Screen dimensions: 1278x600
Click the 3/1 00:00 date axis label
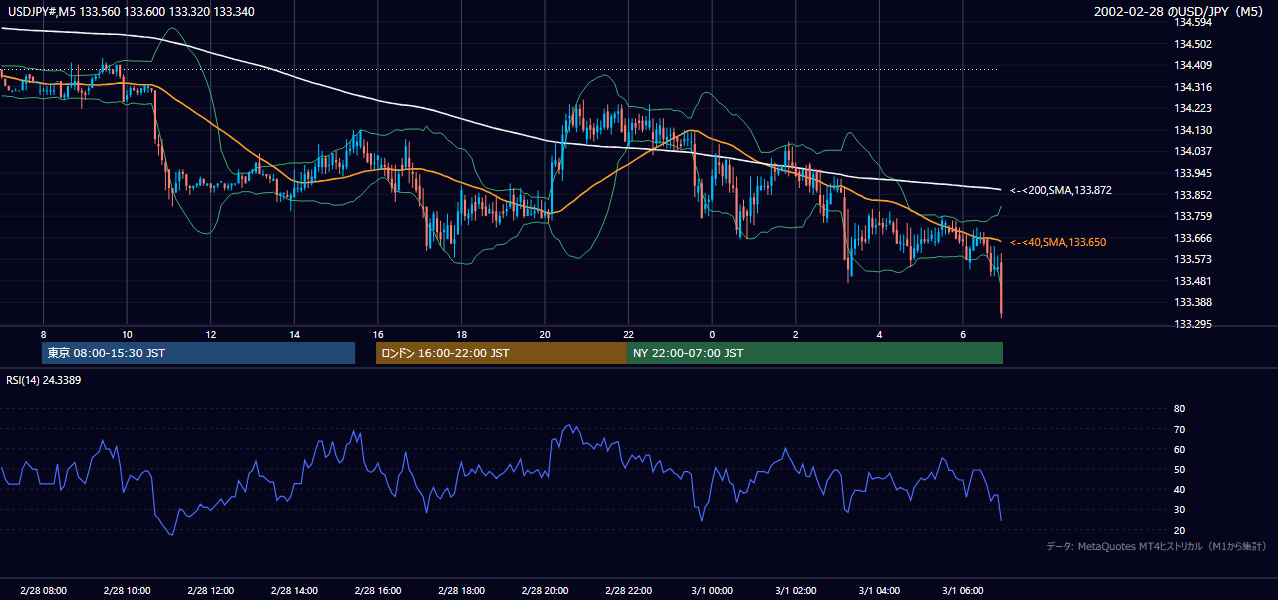pos(712,591)
